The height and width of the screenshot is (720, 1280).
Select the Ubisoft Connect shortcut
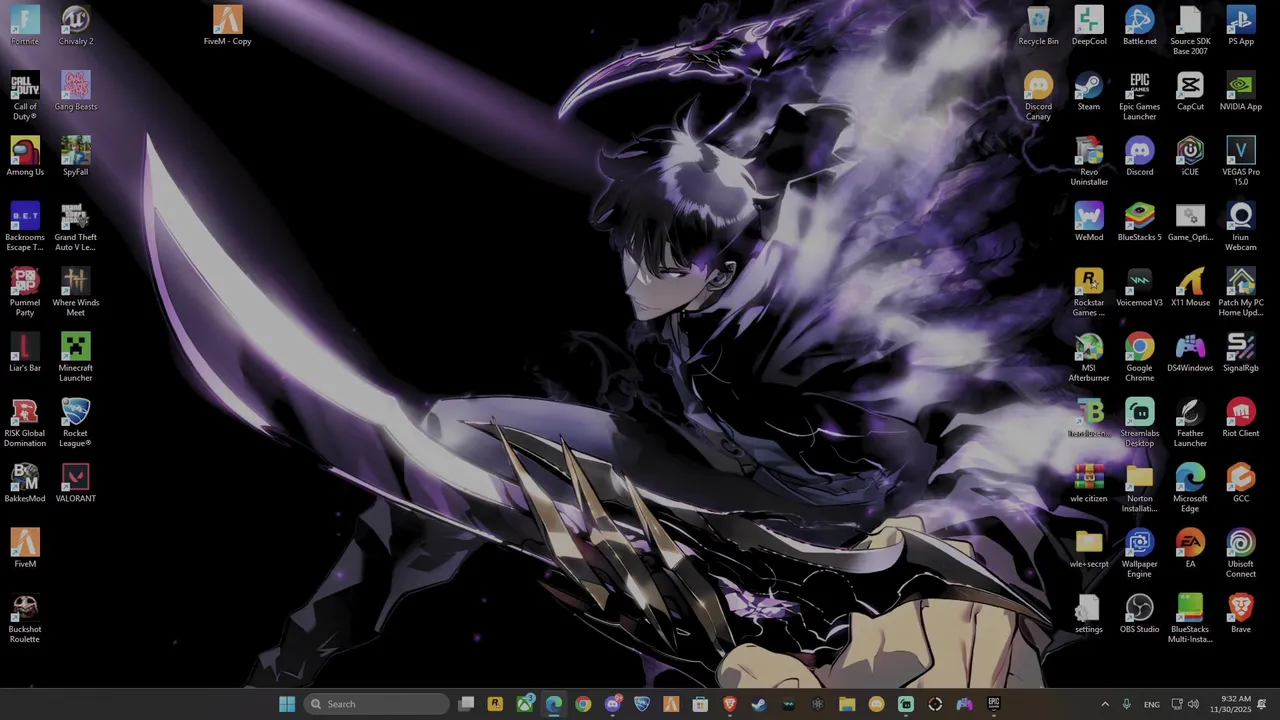pos(1241,553)
